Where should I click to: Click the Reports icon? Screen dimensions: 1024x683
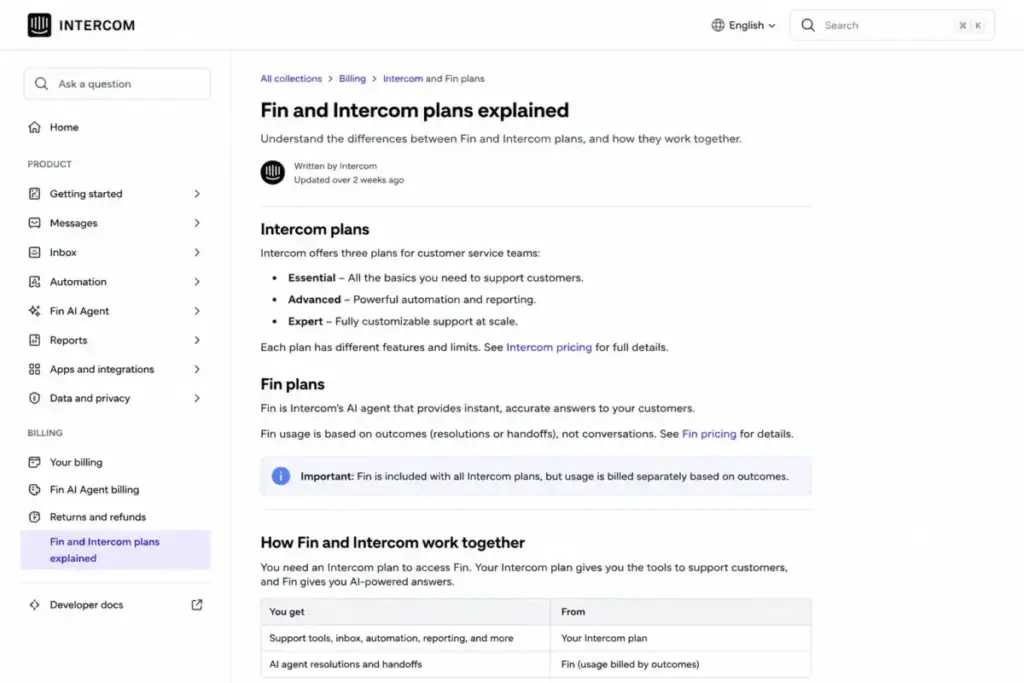[35, 340]
